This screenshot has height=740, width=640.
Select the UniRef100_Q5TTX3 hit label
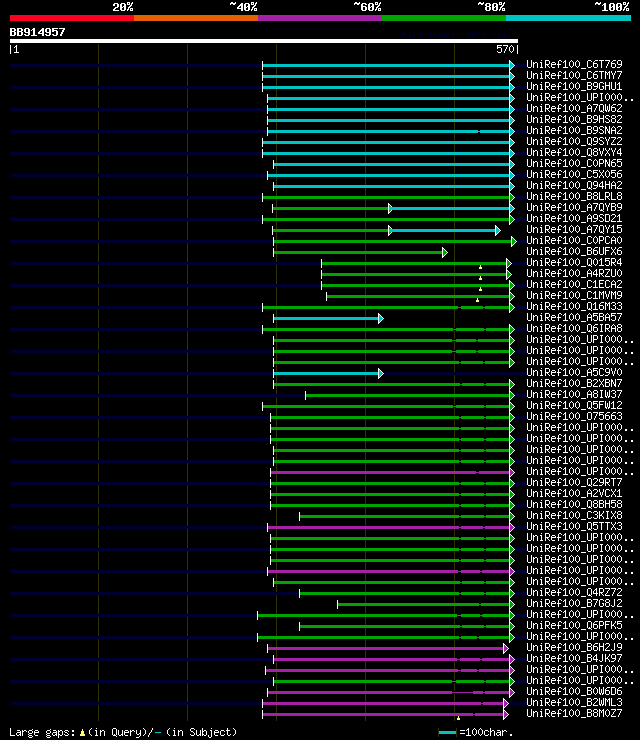(574, 527)
